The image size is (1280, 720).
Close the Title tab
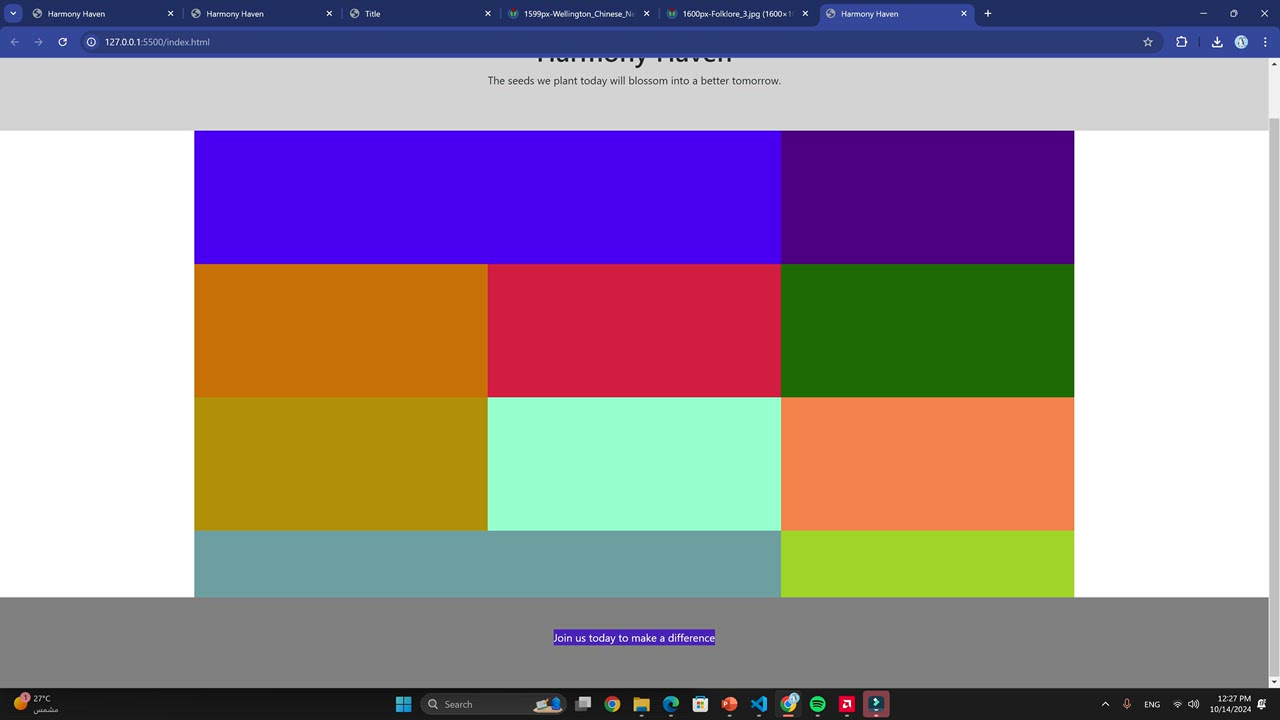coord(488,14)
